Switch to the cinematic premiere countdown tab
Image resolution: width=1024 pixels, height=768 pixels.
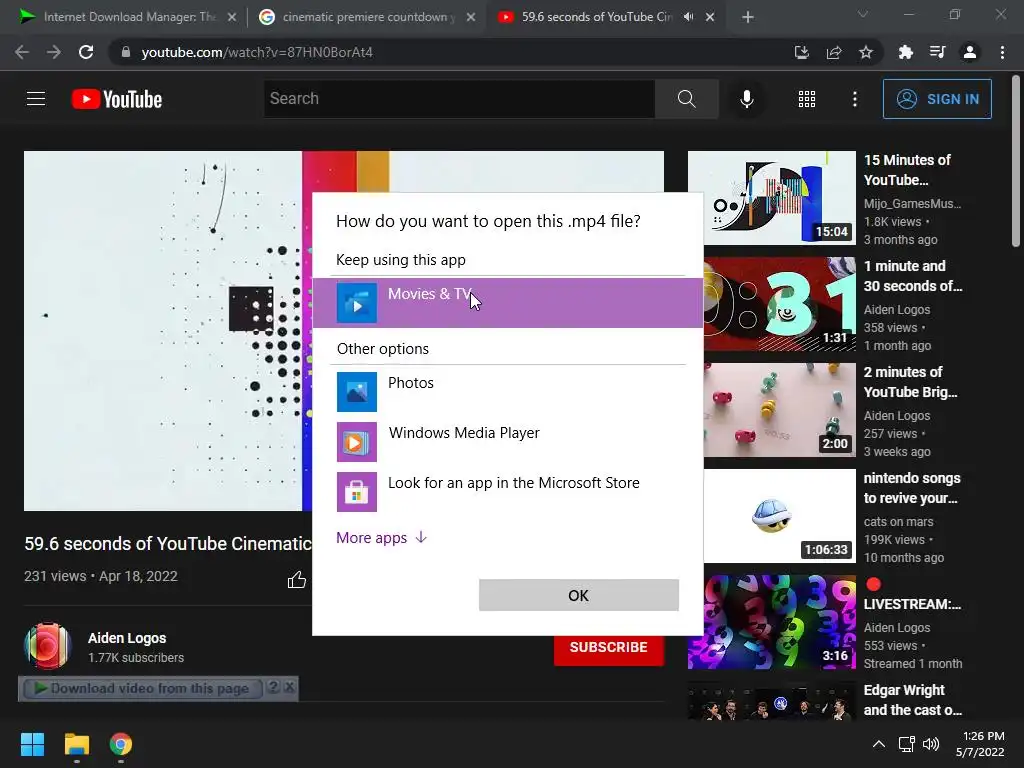click(369, 17)
